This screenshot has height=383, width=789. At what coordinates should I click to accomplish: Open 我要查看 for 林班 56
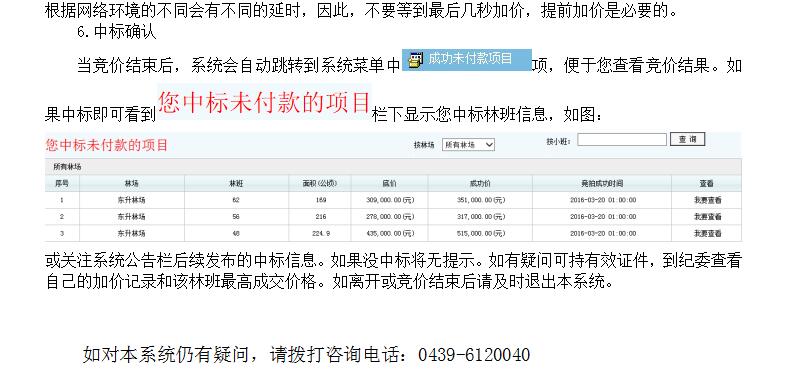click(707, 217)
